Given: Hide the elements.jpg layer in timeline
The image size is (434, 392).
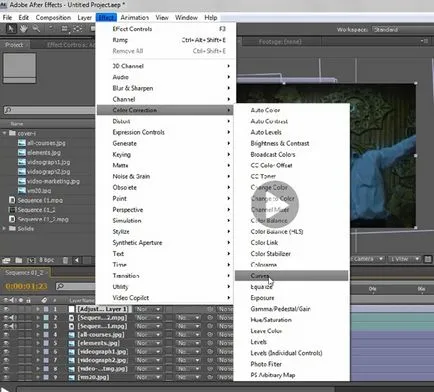Looking at the screenshot, I should pyautogui.click(x=6, y=343).
